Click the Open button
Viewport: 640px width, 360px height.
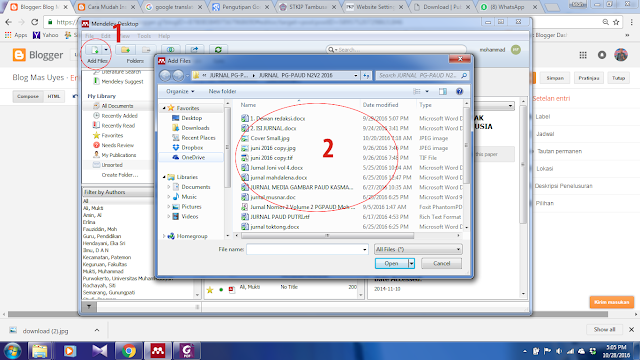391,263
